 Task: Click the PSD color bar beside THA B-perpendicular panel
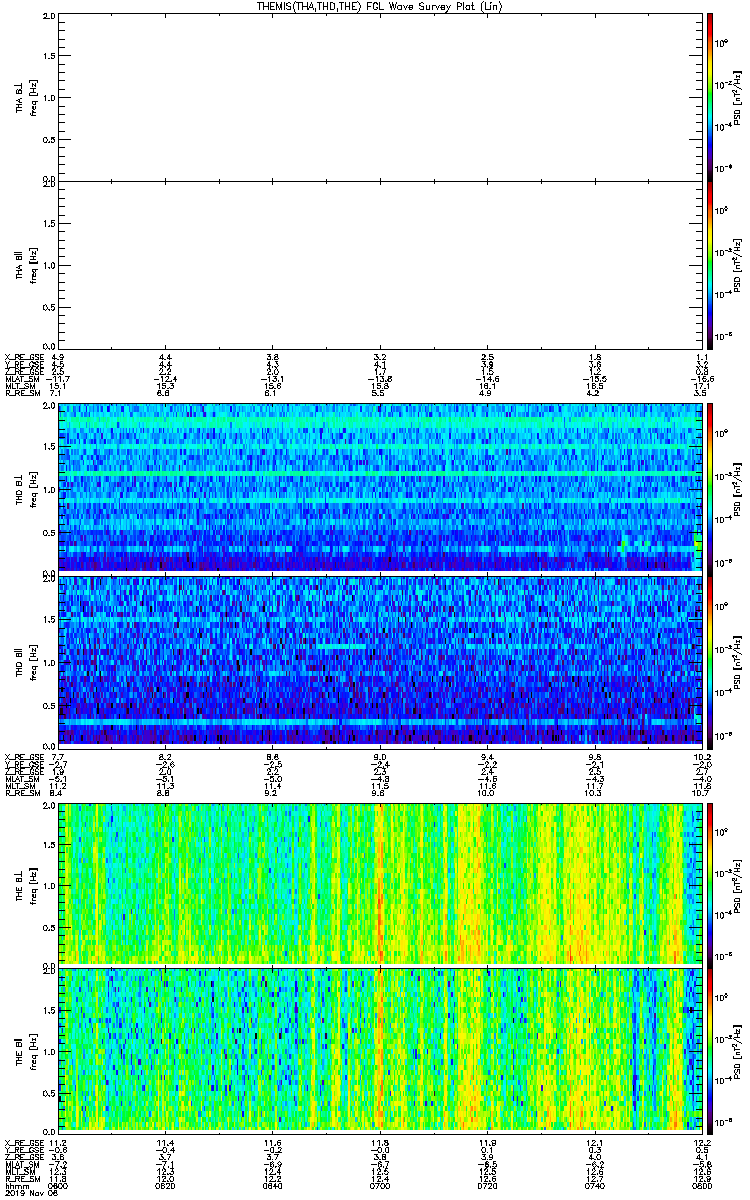[709, 96]
